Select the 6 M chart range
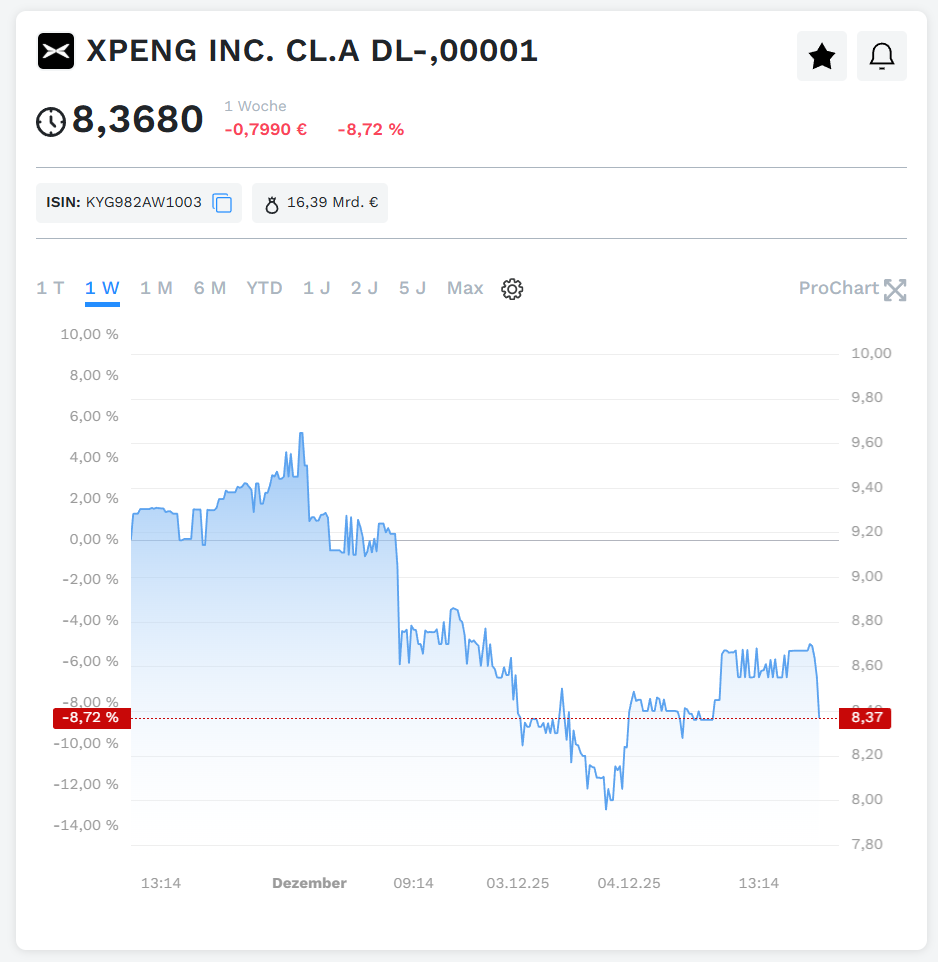Image resolution: width=938 pixels, height=962 pixels. (x=210, y=288)
